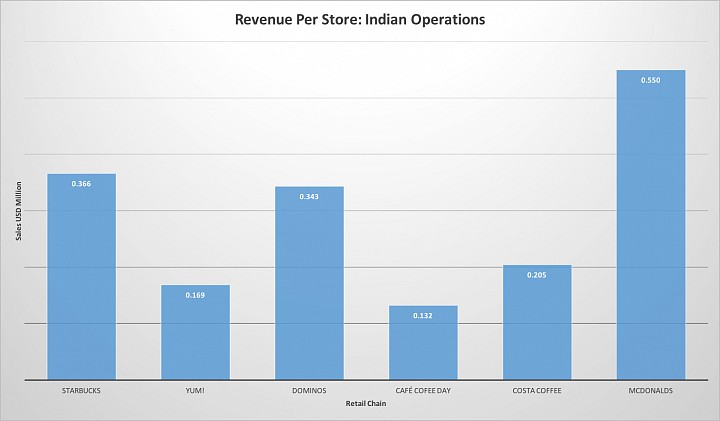Select the chart title 'Revenue Per Store: Indian Operations'
720x421 pixels.
click(x=360, y=19)
